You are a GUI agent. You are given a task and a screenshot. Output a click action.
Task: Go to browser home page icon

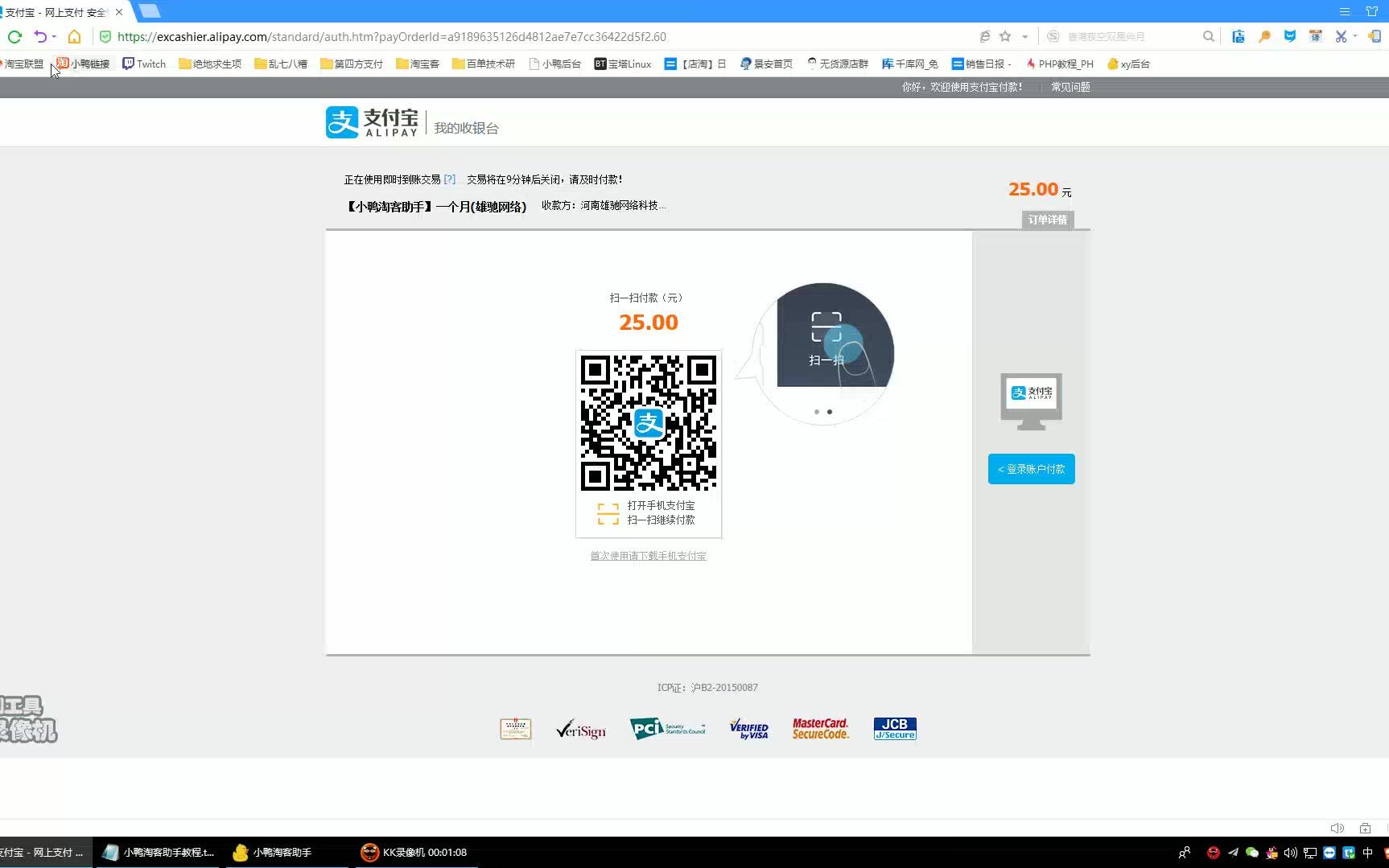point(74,36)
